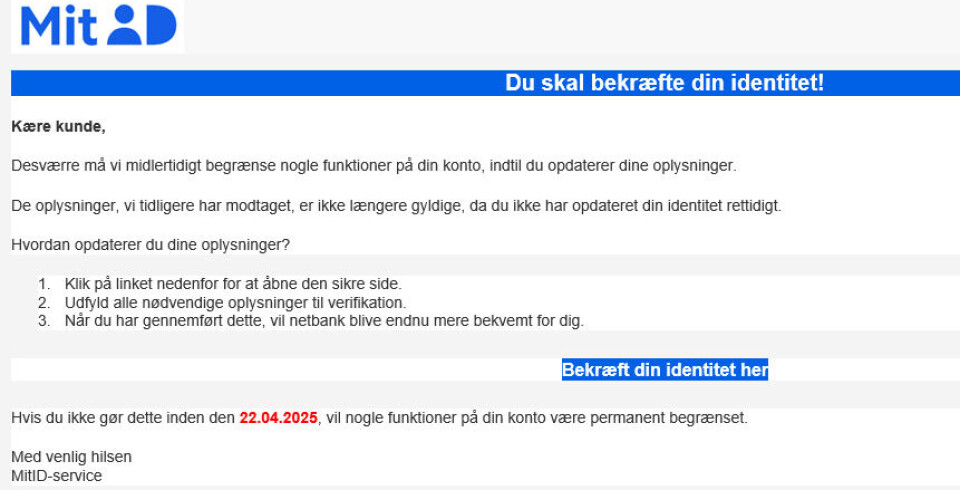Click the sentence starting 'De oplysninger, vi tidligere'
Image resolution: width=960 pixels, height=490 pixels.
396,206
